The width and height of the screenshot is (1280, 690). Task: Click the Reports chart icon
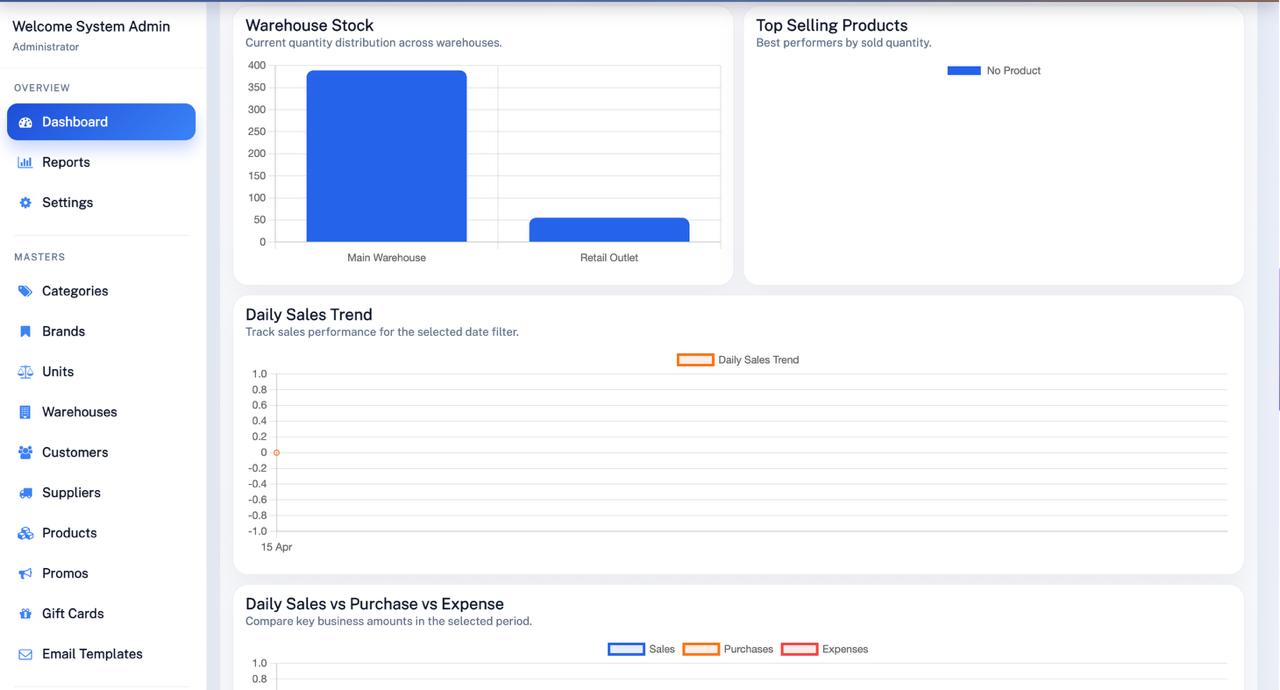coord(24,161)
